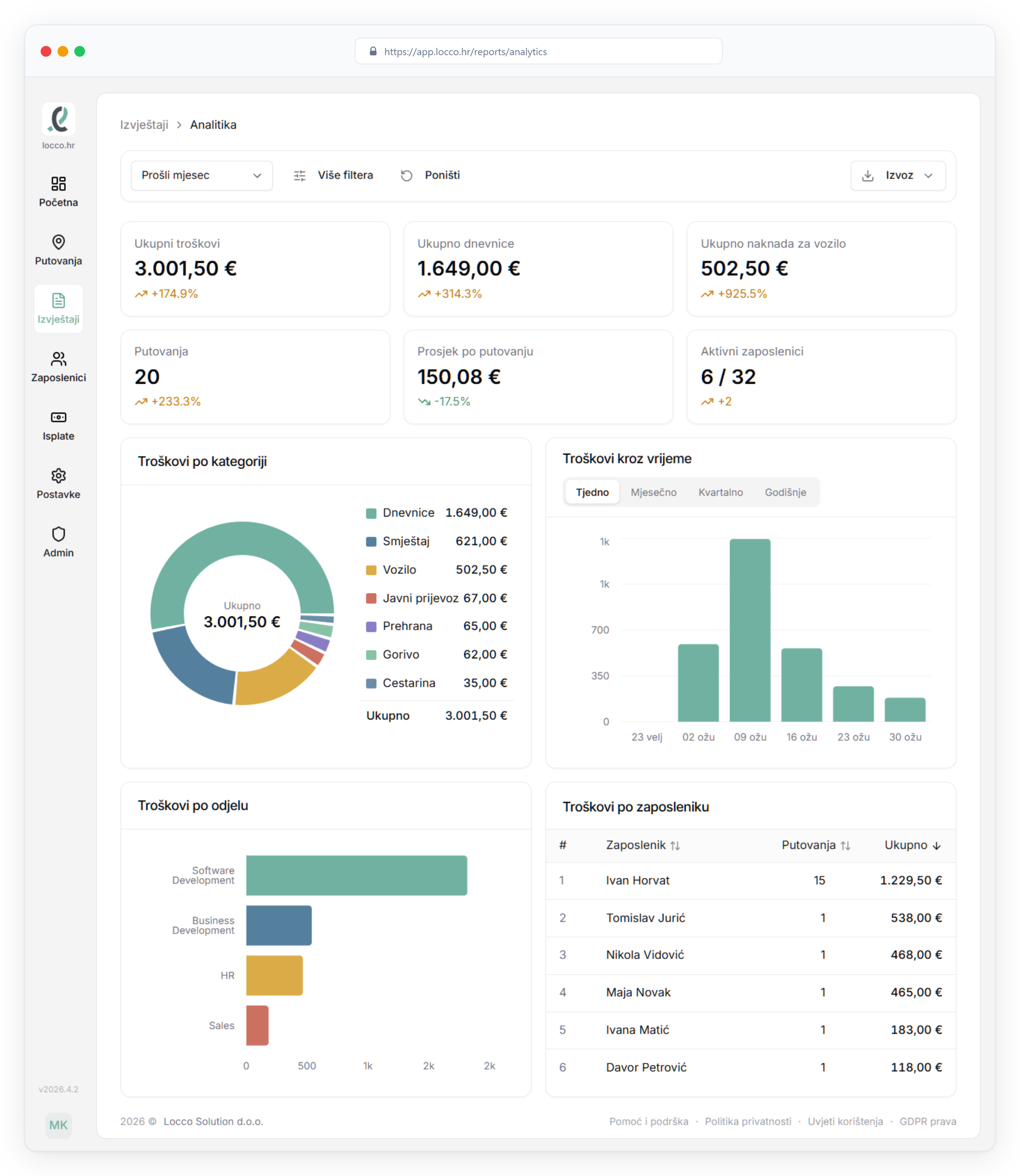
Task: Open Isplate banknote icon in sidebar
Action: point(58,418)
